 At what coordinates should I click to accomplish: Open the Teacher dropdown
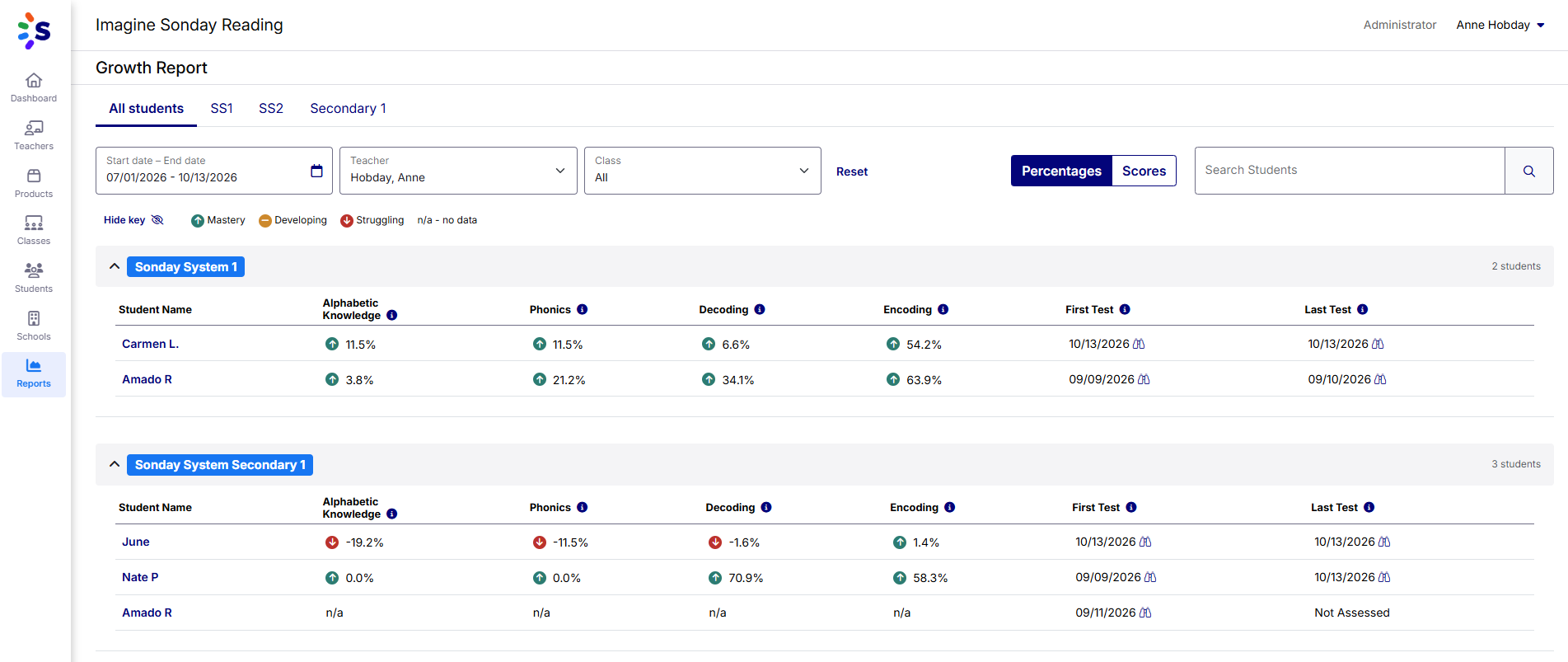[458, 171]
